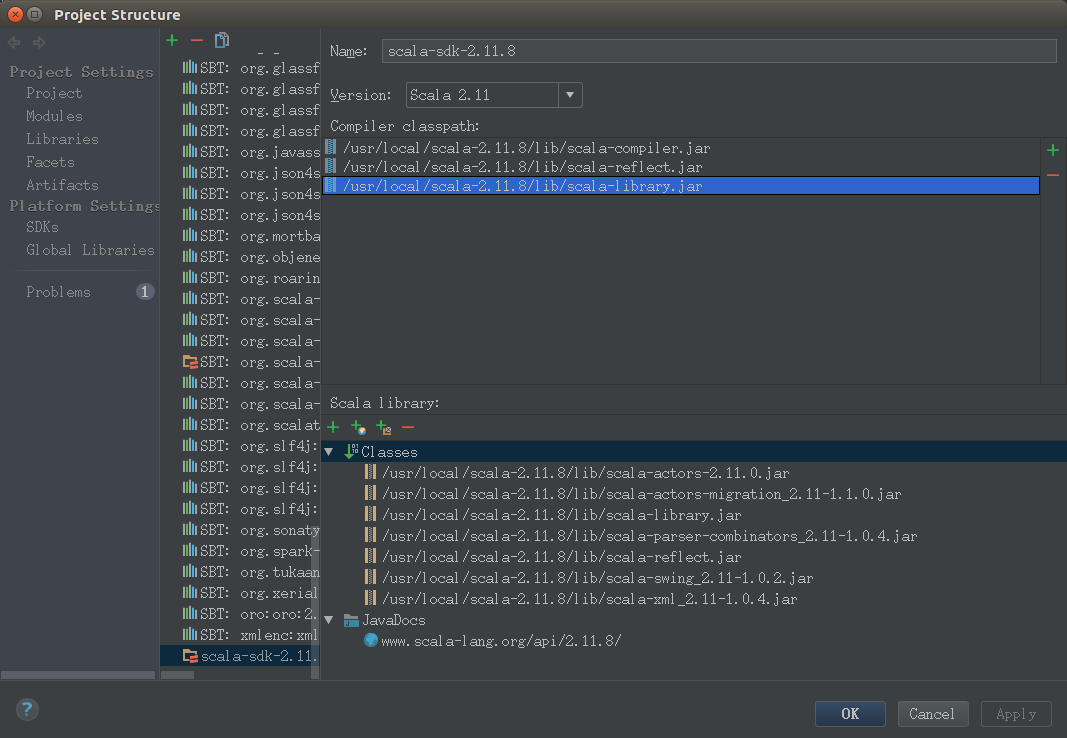Open SDKs platform settings
The width and height of the screenshot is (1067, 738).
pos(42,227)
